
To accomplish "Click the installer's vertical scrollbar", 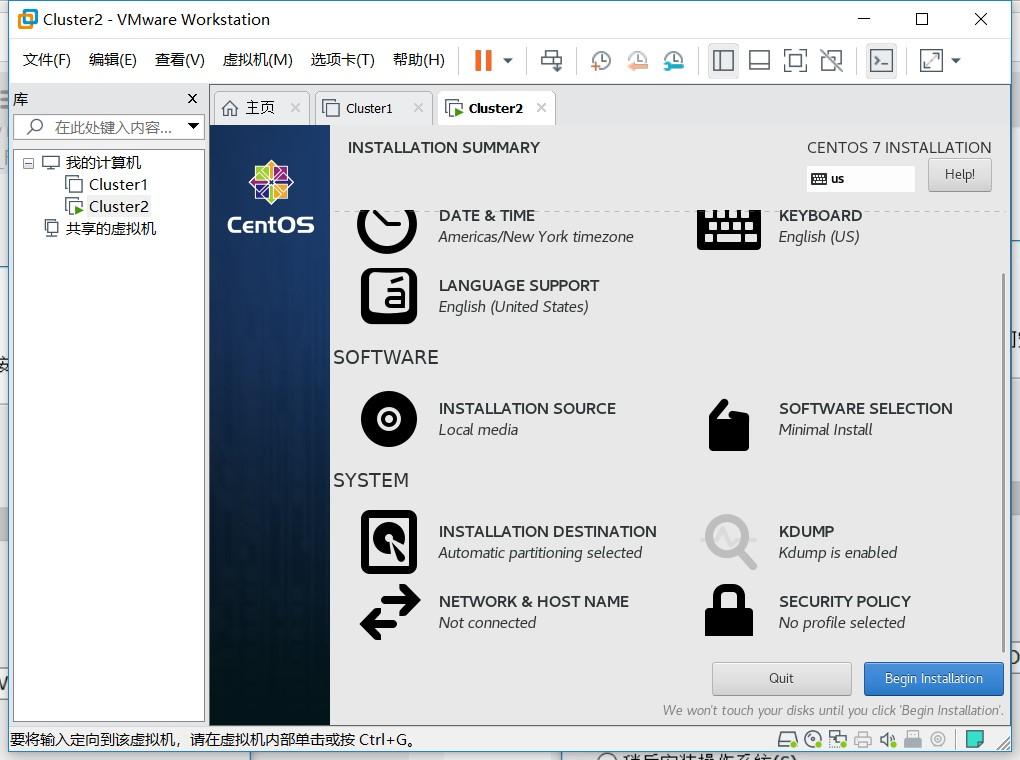I will (1002, 462).
